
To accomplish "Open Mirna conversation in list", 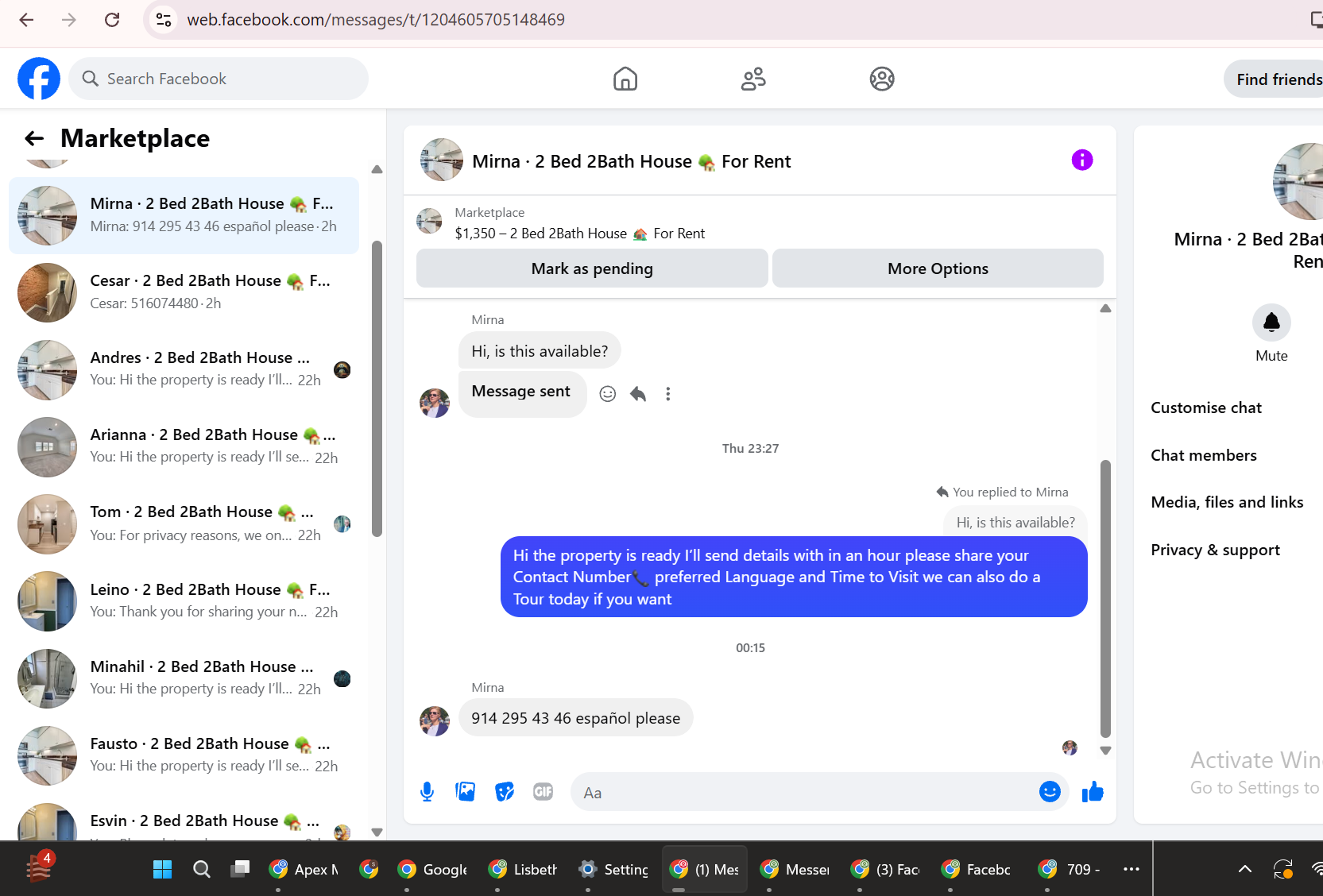I will point(184,215).
